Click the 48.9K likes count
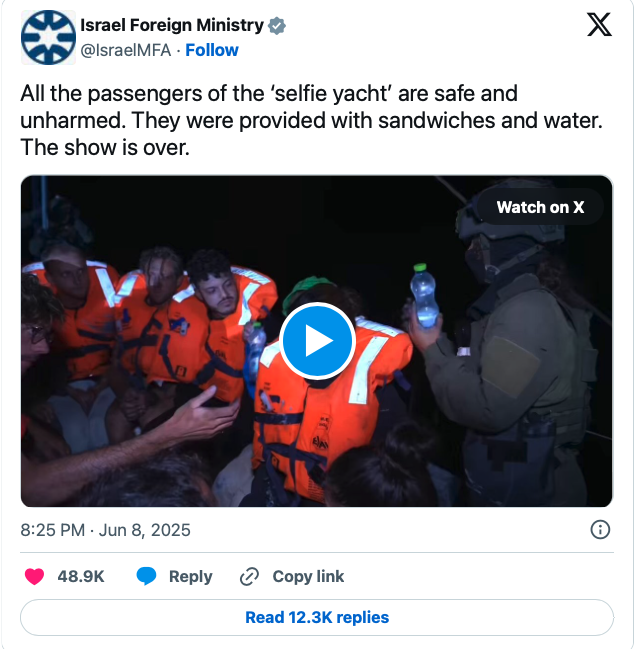The width and height of the screenshot is (641, 649). pyautogui.click(x=81, y=576)
